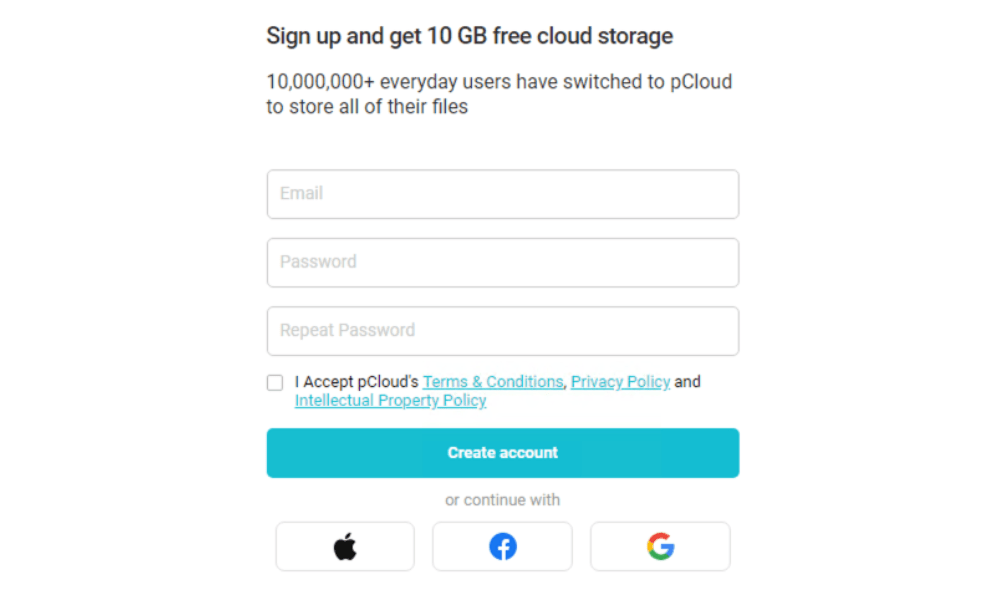The height and width of the screenshot is (600, 1000).
Task: Click the "I Accept pCloud's" label text
Action: point(357,381)
